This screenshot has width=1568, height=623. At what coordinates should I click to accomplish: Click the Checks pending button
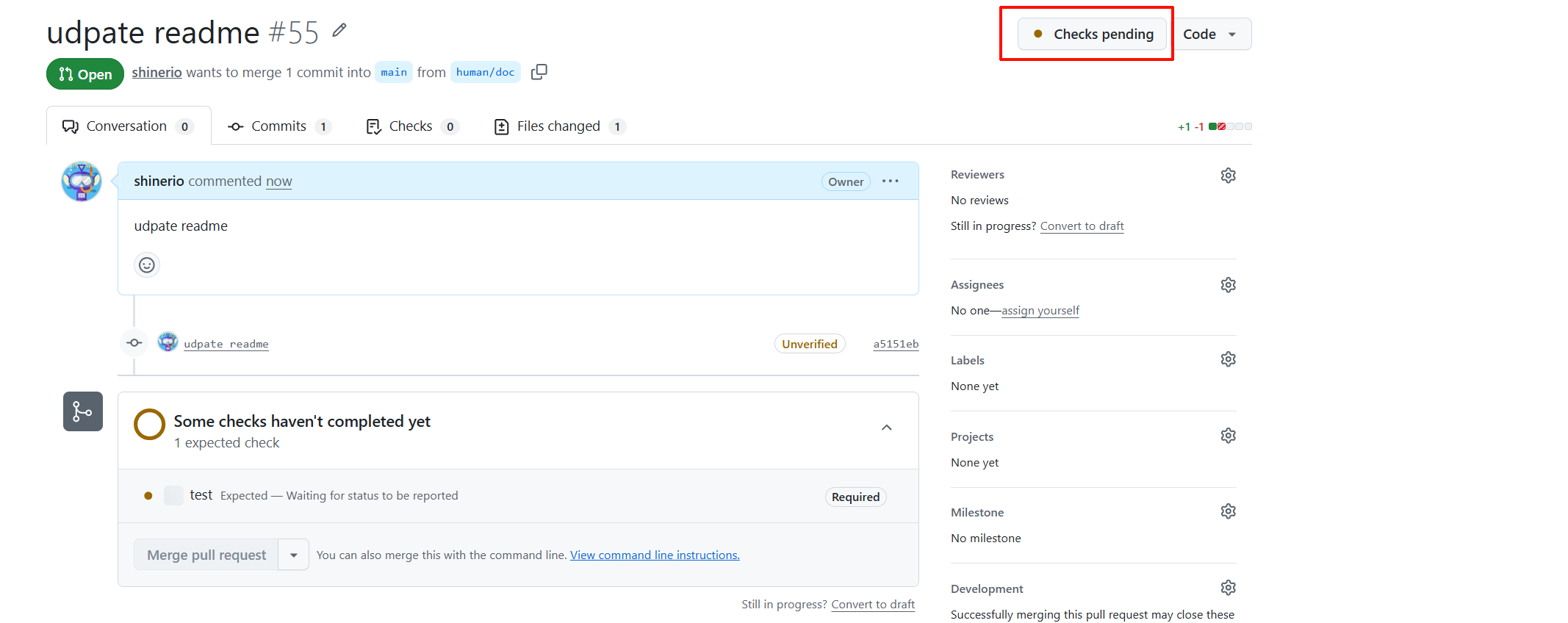[1092, 35]
